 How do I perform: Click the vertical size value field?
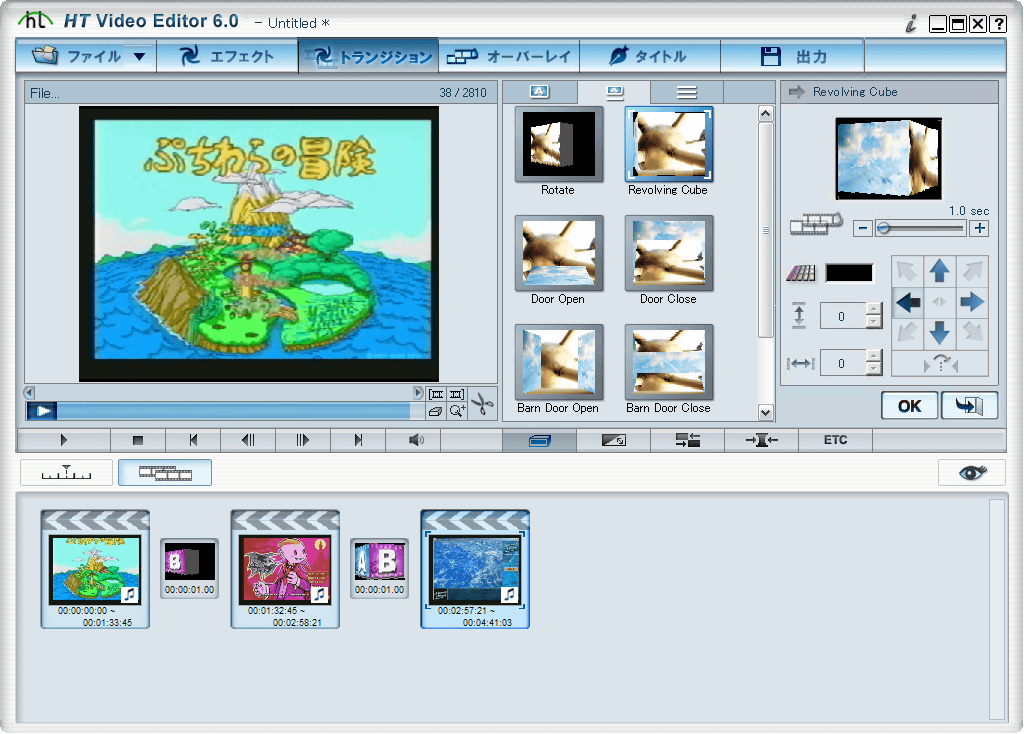pos(842,316)
